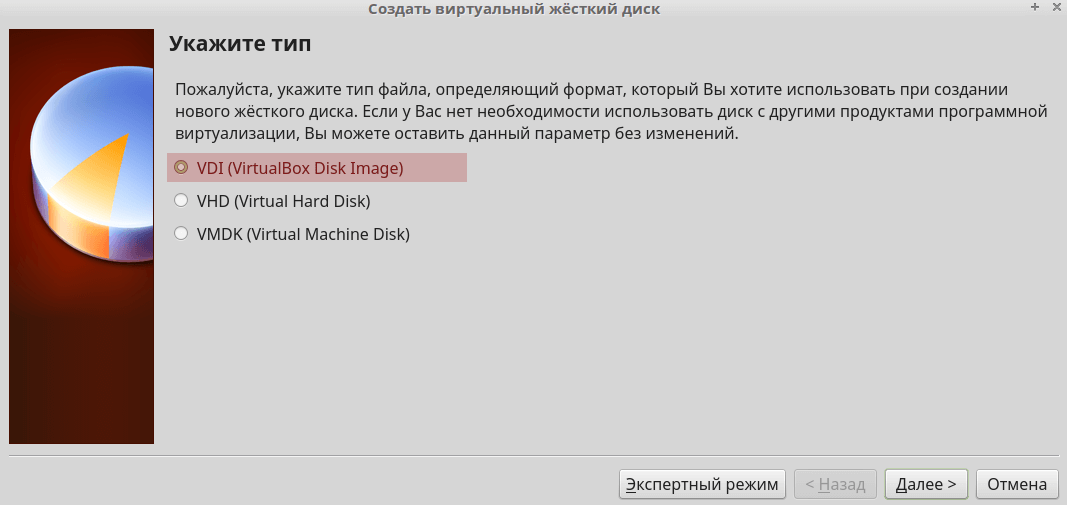This screenshot has width=1067, height=505.
Task: Cancel the wizard with Отмена
Action: (x=1016, y=484)
